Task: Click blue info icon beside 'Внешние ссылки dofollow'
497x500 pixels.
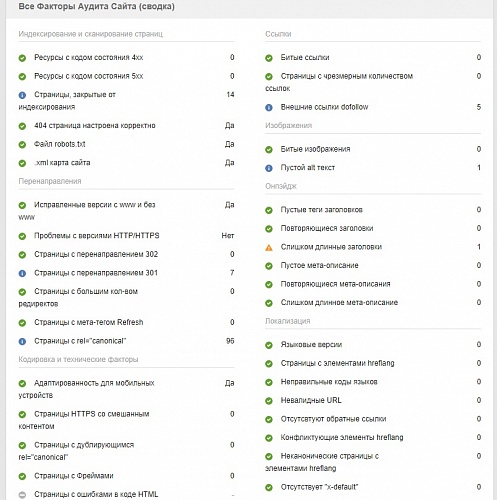Action: pyautogui.click(x=269, y=108)
